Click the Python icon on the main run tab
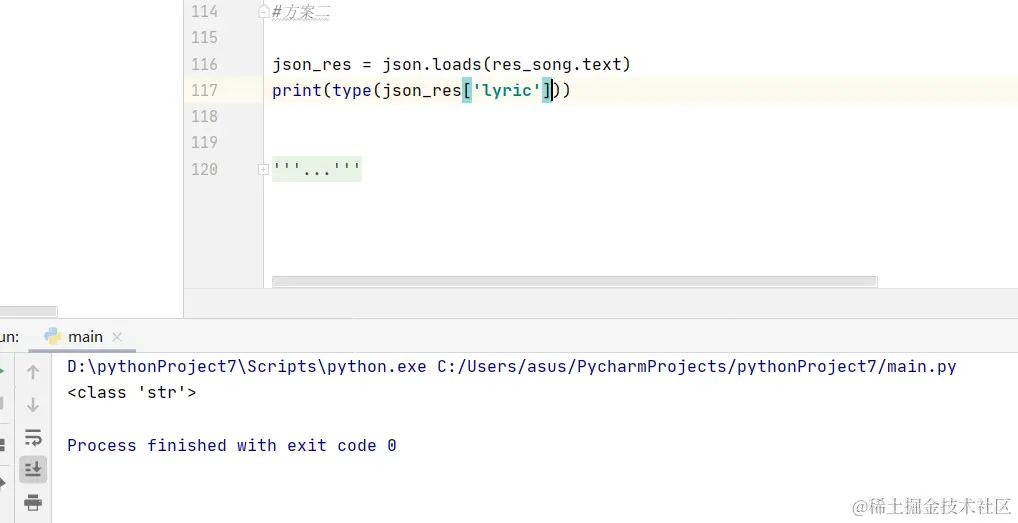1018x523 pixels. pos(53,336)
